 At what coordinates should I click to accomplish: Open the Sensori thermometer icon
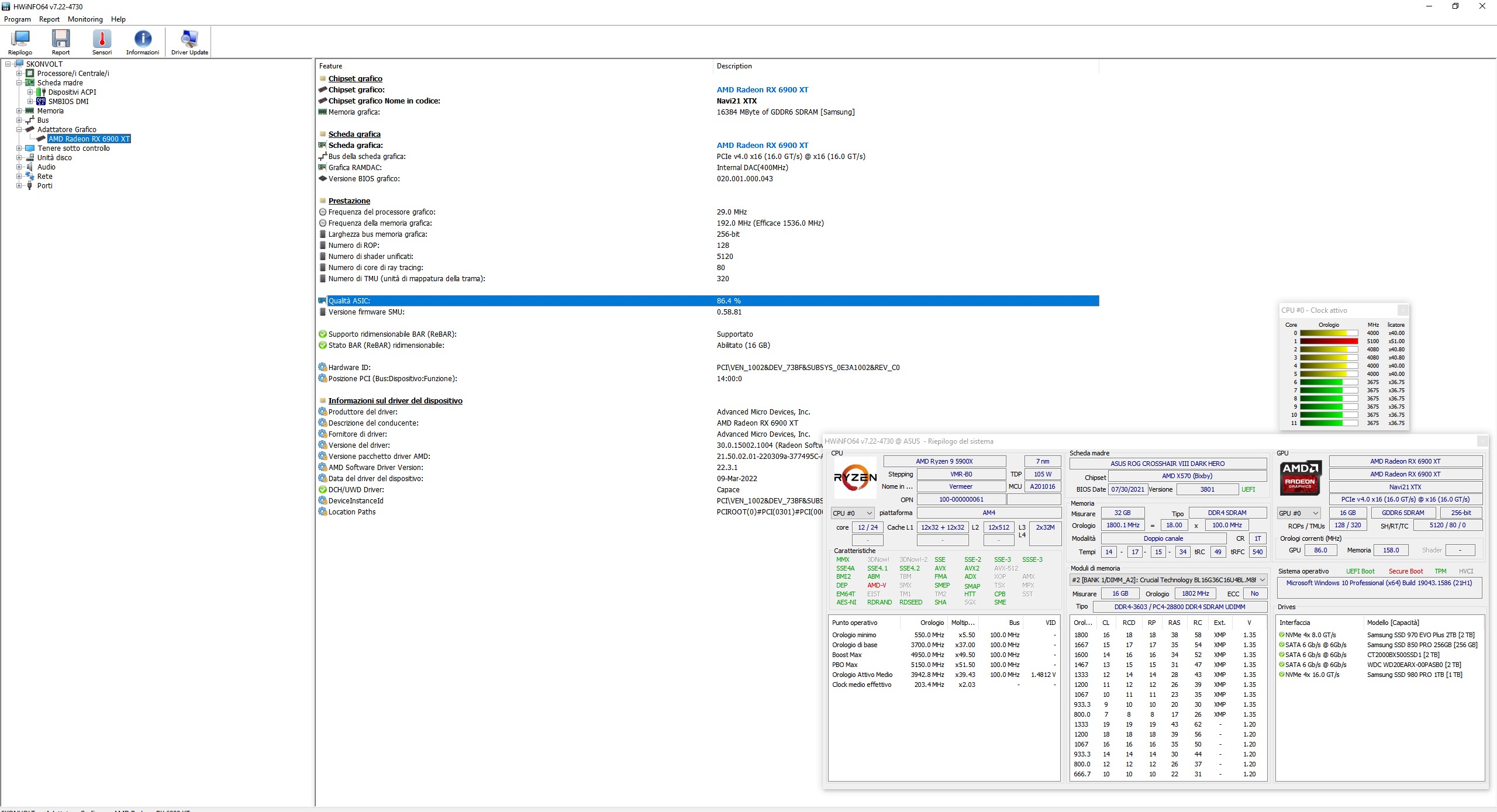click(102, 39)
